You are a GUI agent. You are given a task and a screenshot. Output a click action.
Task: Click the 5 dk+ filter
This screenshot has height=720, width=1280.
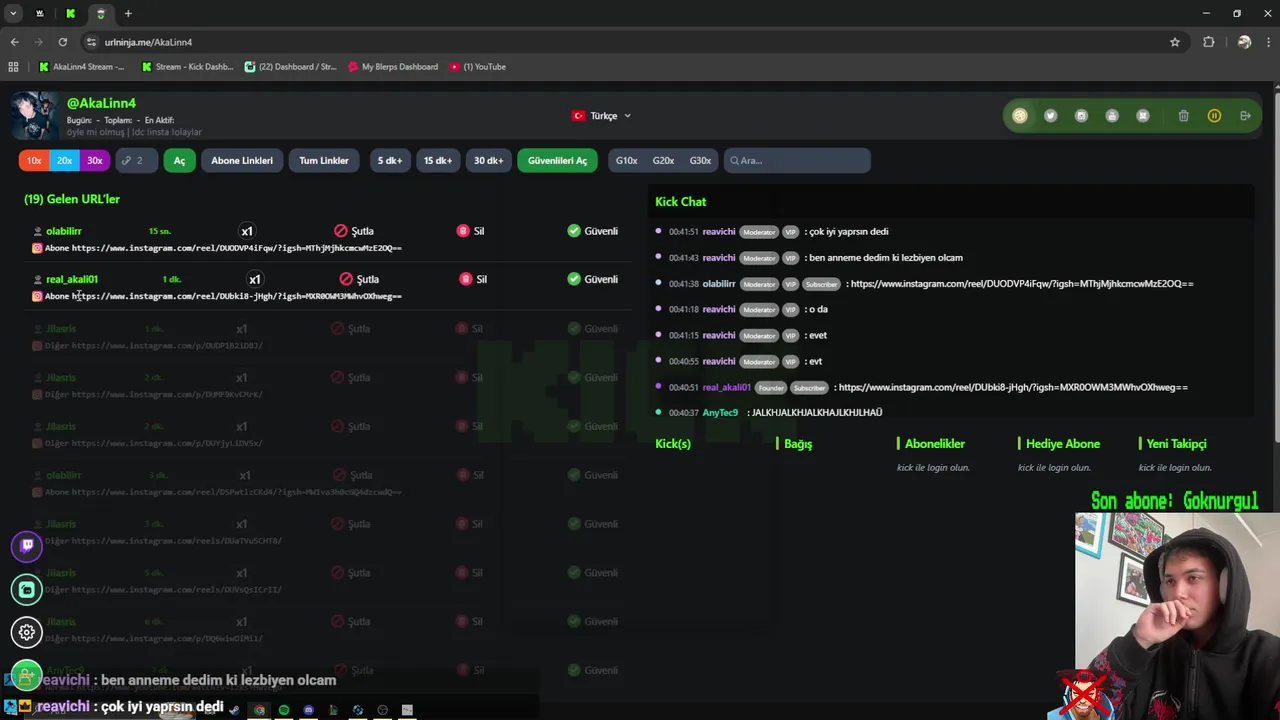390,160
